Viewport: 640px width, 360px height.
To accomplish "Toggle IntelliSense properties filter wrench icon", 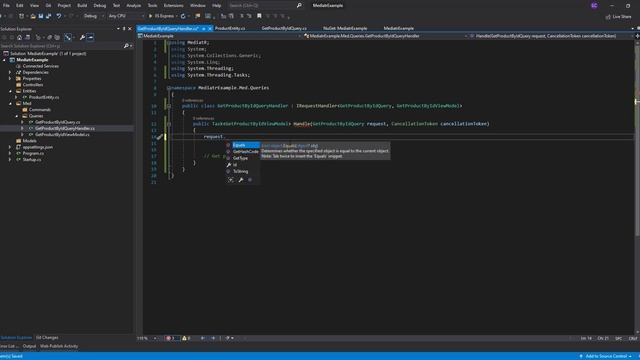I will pyautogui.click(x=241, y=180).
